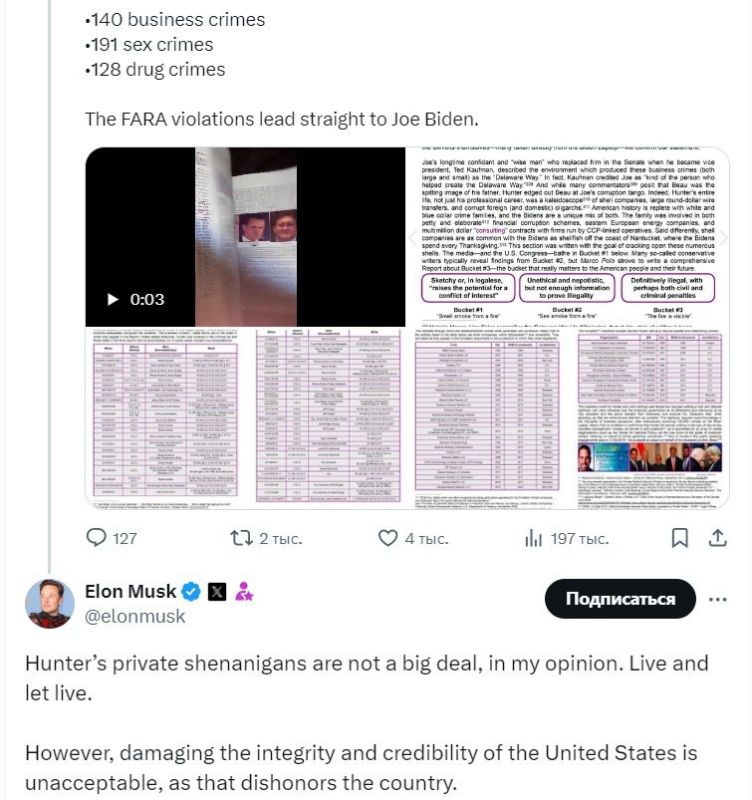The height and width of the screenshot is (800, 752).
Task: Open the bottom-left table image
Action: (x=245, y=417)
